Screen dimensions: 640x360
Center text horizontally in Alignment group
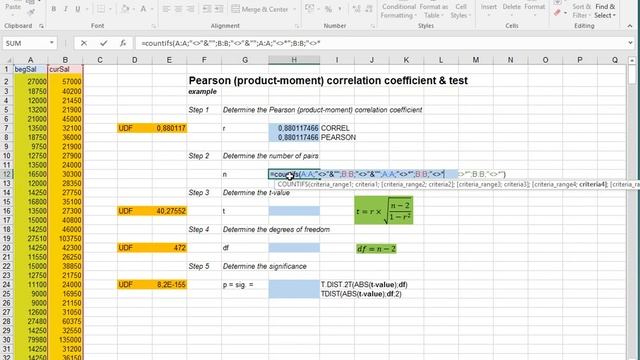(x=178, y=9)
